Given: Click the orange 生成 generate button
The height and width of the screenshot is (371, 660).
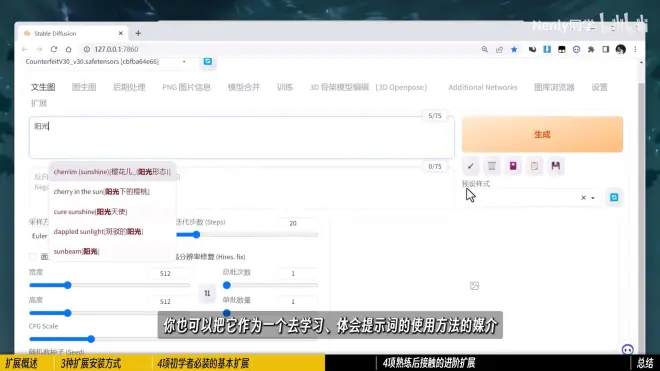Looking at the screenshot, I should point(542,134).
